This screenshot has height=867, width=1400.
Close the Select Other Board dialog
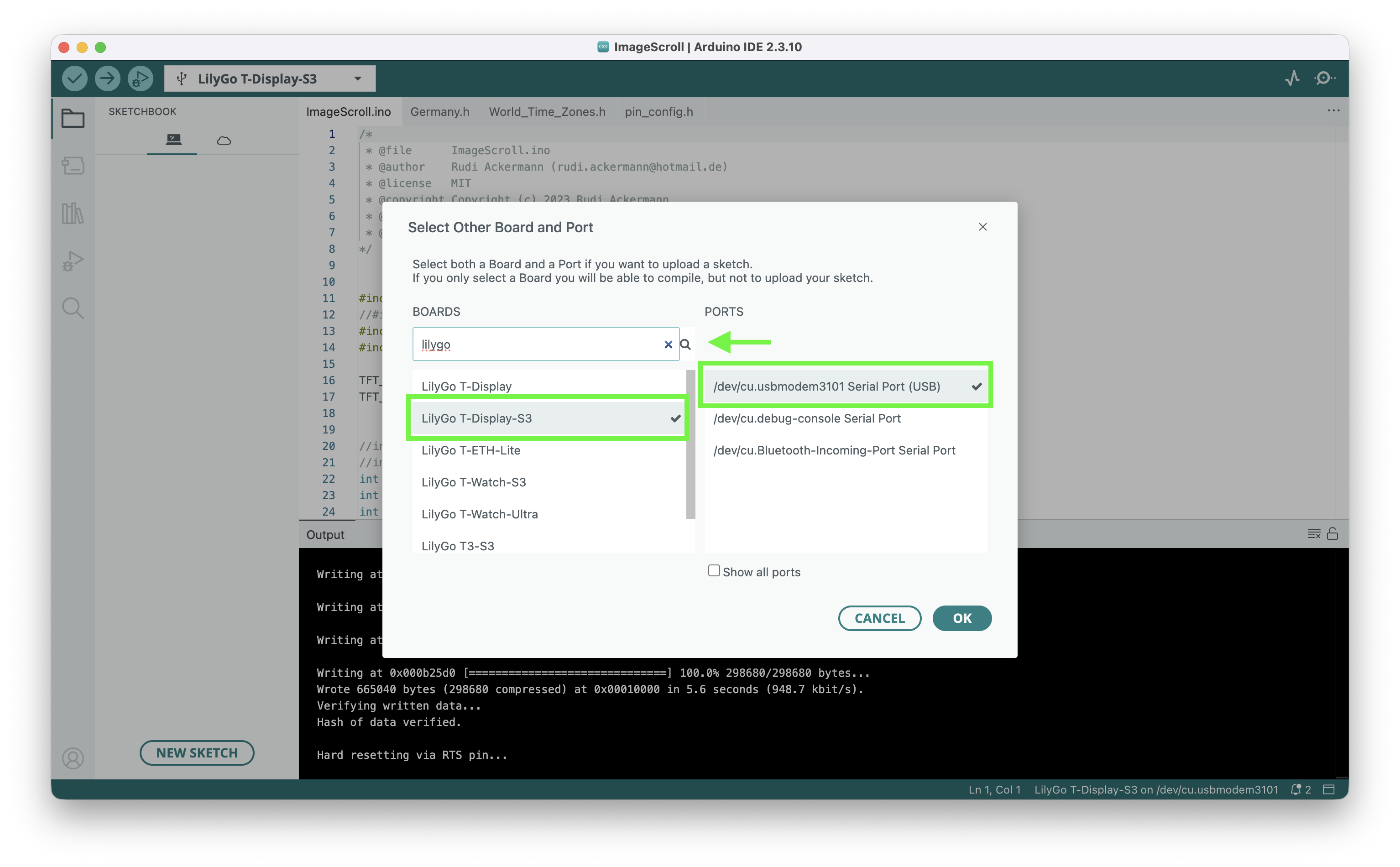982,227
